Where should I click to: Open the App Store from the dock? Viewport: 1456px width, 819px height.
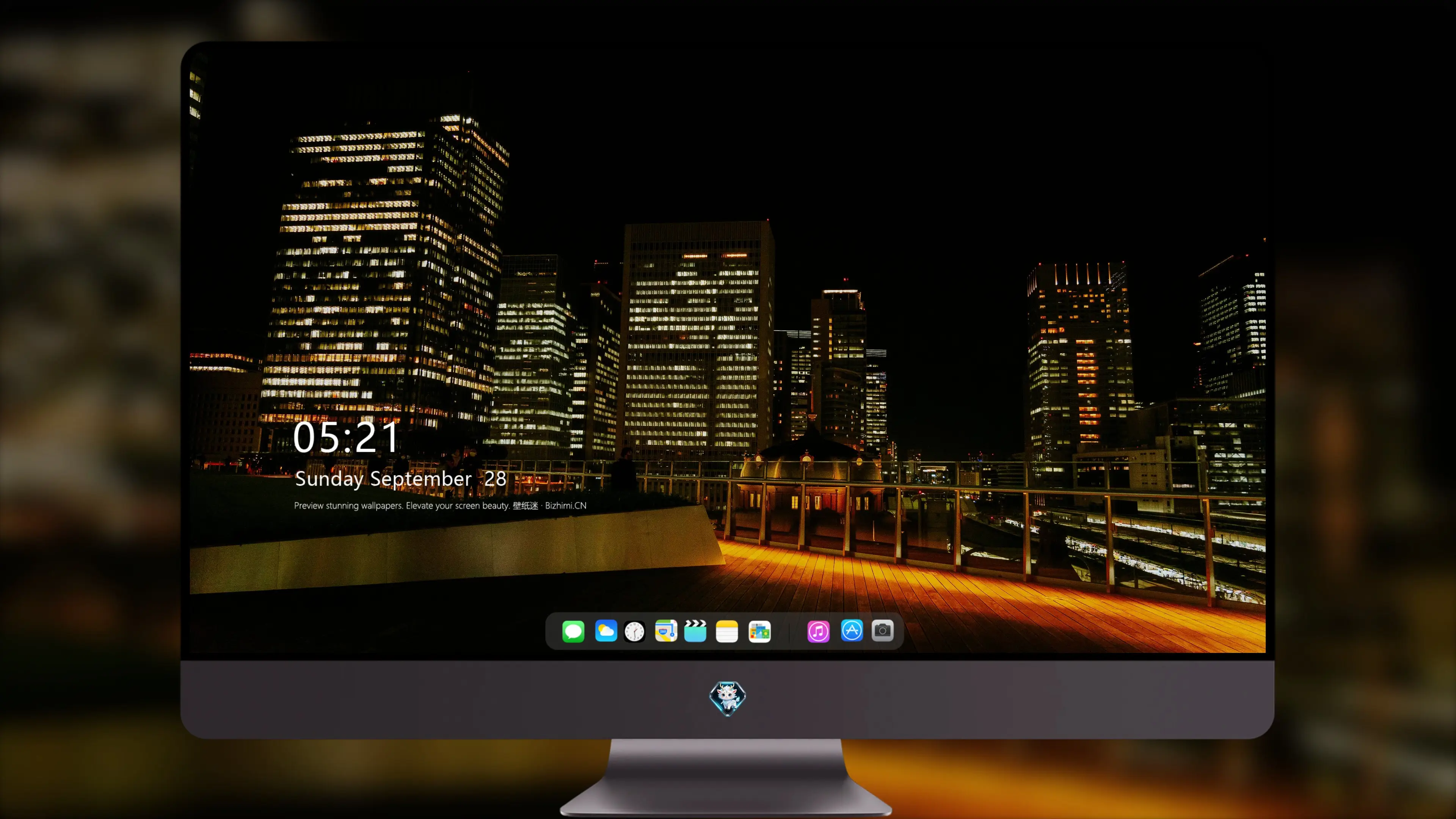pos(852,631)
